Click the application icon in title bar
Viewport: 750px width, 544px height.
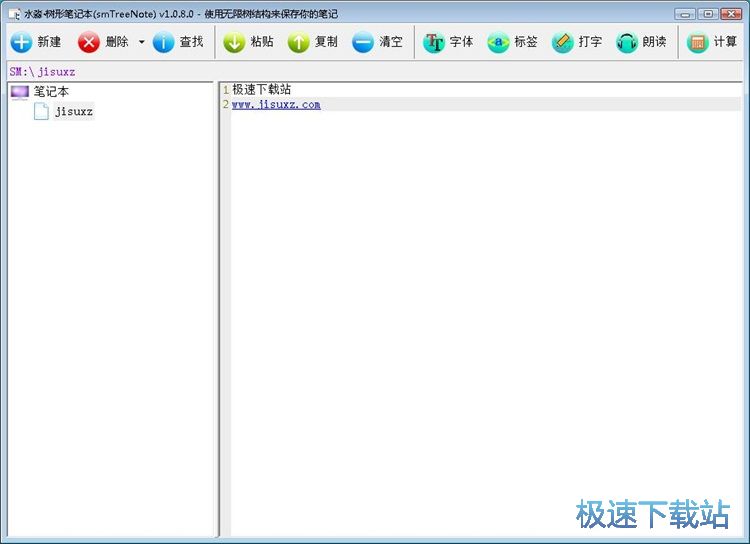coord(14,14)
